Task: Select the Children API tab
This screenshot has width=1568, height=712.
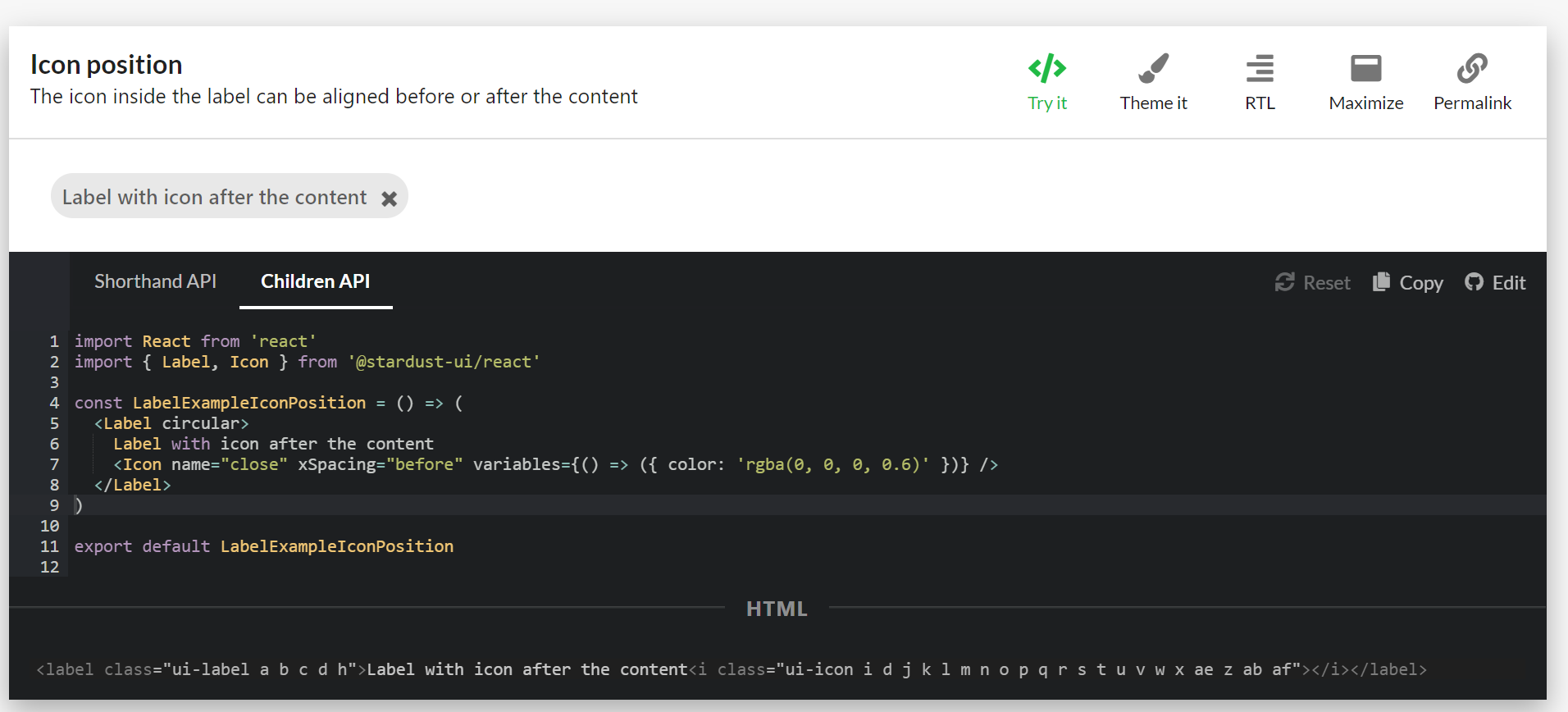Action: [x=316, y=281]
